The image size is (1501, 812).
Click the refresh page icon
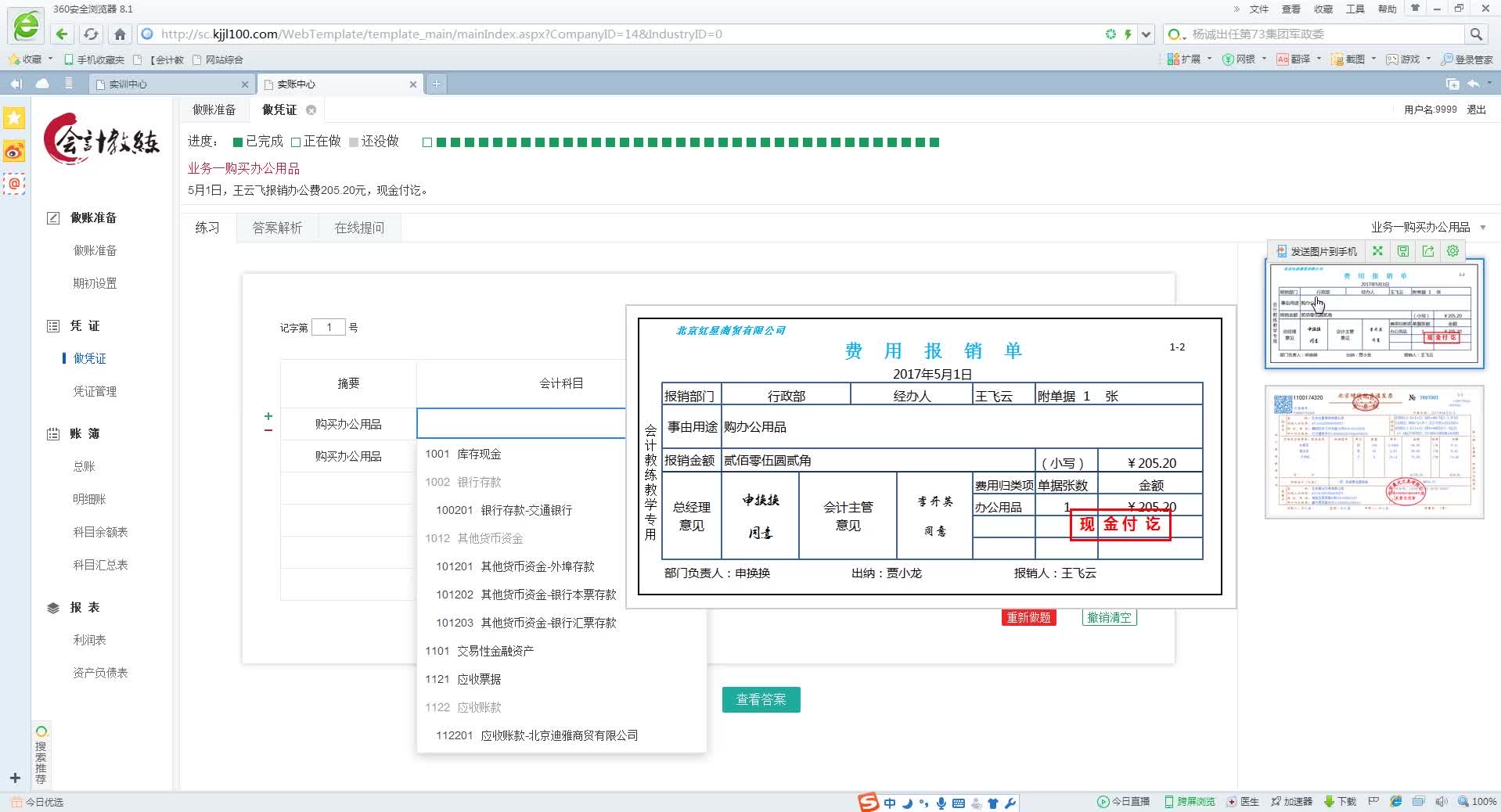pos(90,34)
